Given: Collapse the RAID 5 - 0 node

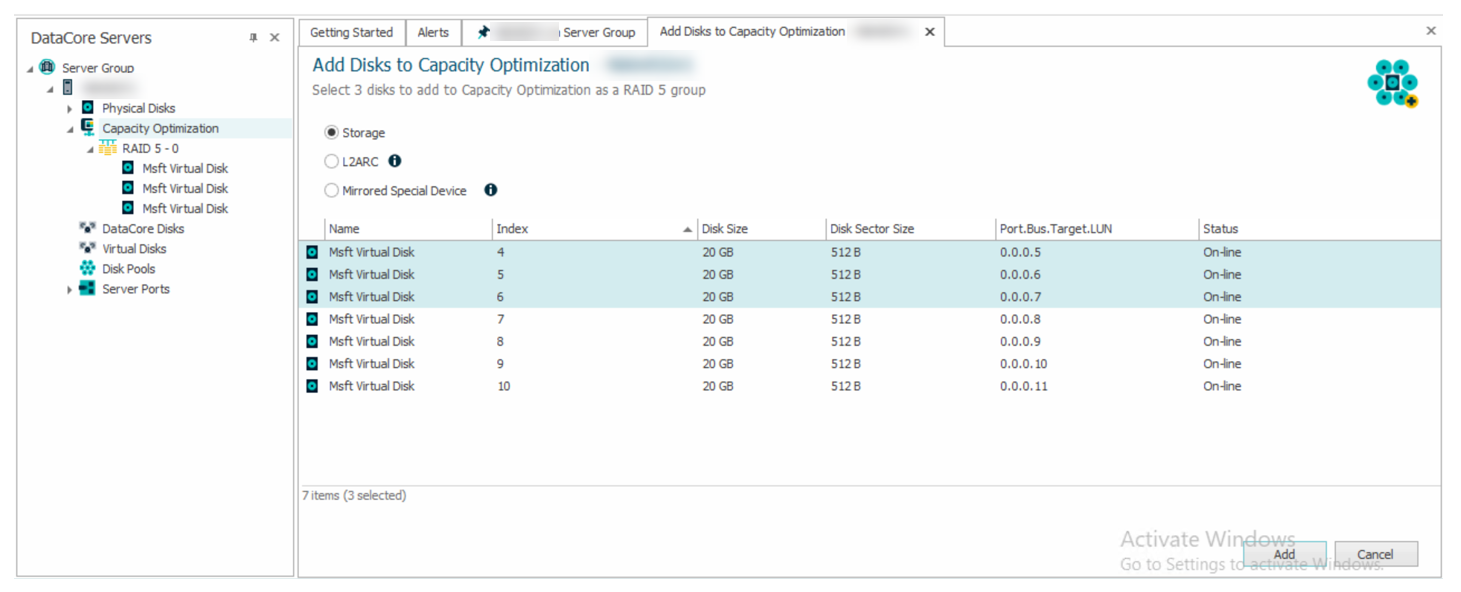Looking at the screenshot, I should 90,149.
